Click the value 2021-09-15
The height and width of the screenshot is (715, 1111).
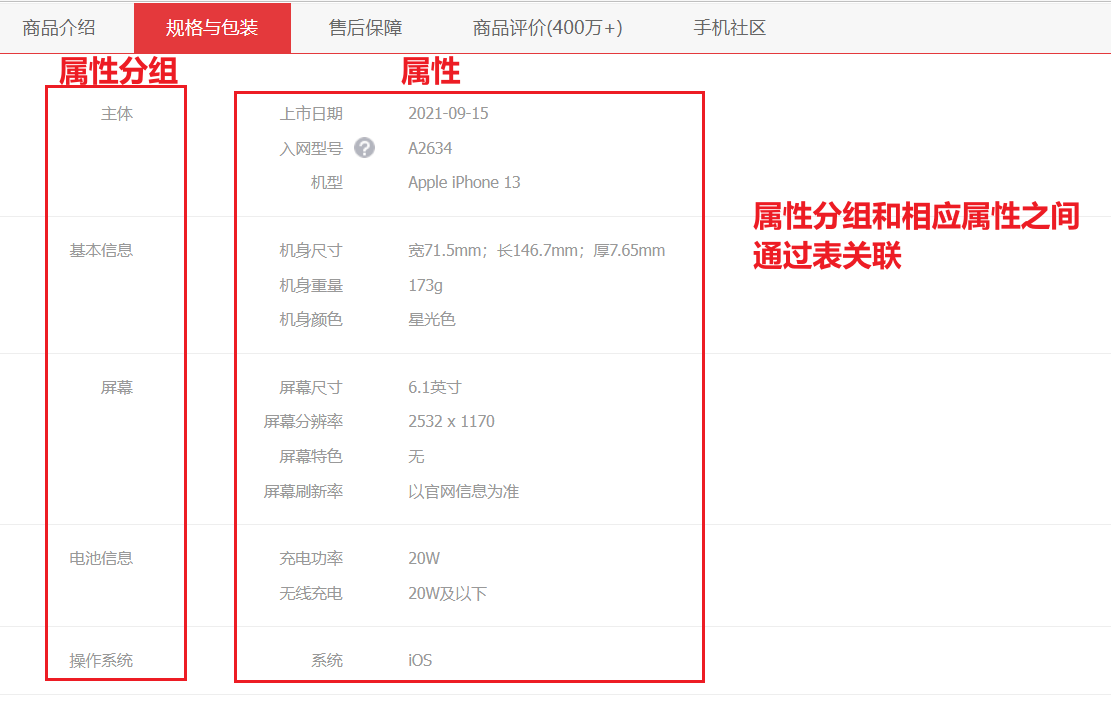[x=449, y=113]
